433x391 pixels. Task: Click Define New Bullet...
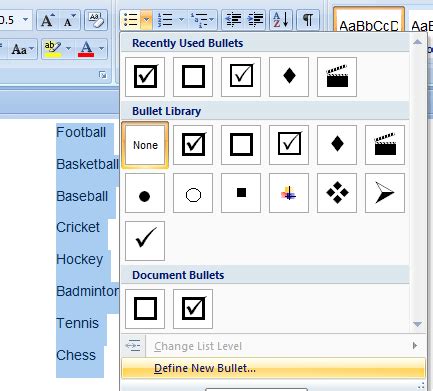[x=273, y=368]
